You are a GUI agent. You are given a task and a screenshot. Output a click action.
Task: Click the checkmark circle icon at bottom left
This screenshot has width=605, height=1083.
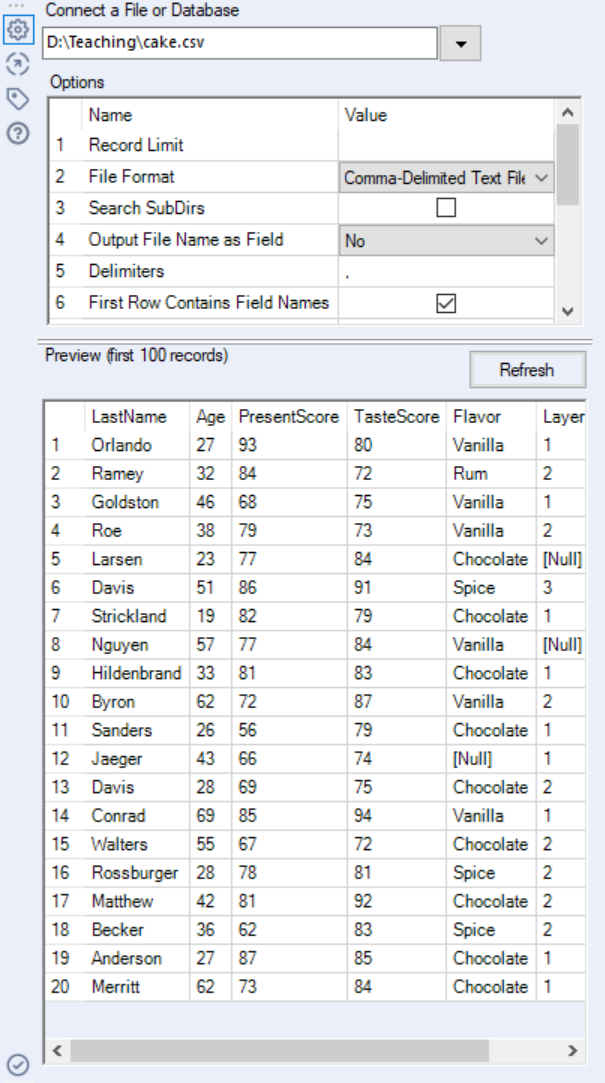(x=18, y=1065)
